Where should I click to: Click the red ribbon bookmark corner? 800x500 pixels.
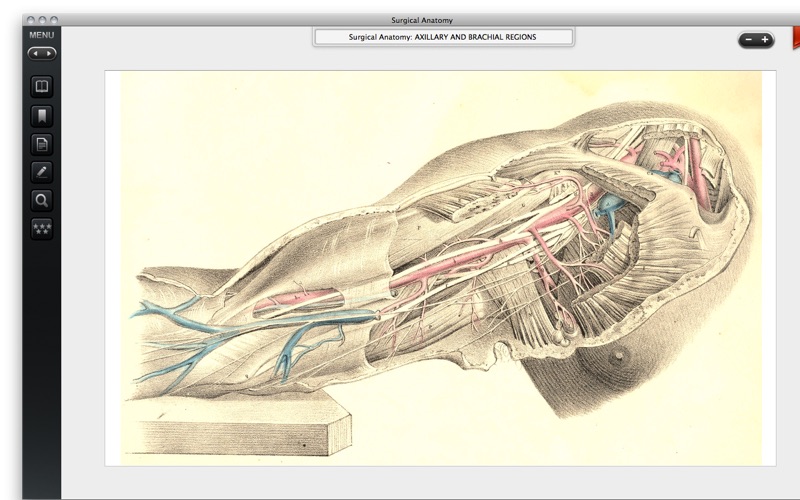[796, 38]
